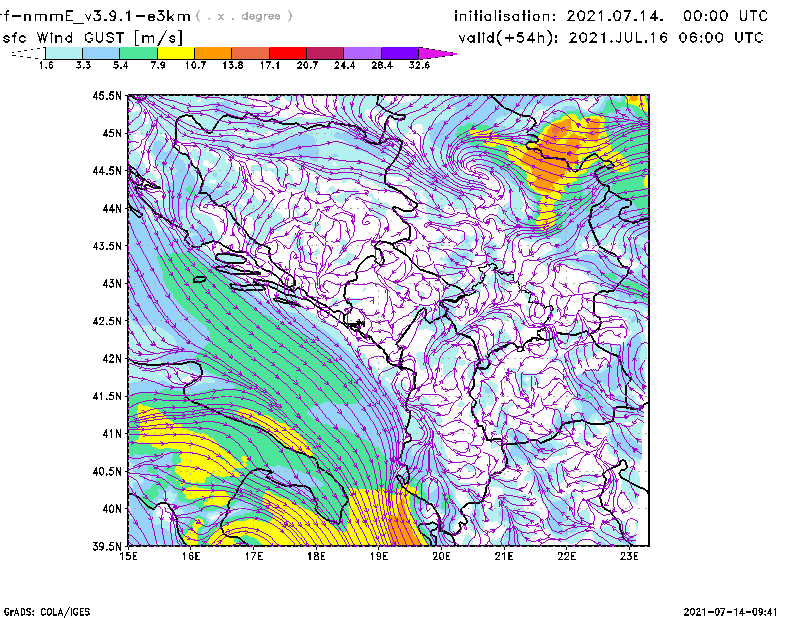This screenshot has width=800, height=618.
Task: Click the lavender 24.4–28.4 legend swatch
Action: [362, 53]
